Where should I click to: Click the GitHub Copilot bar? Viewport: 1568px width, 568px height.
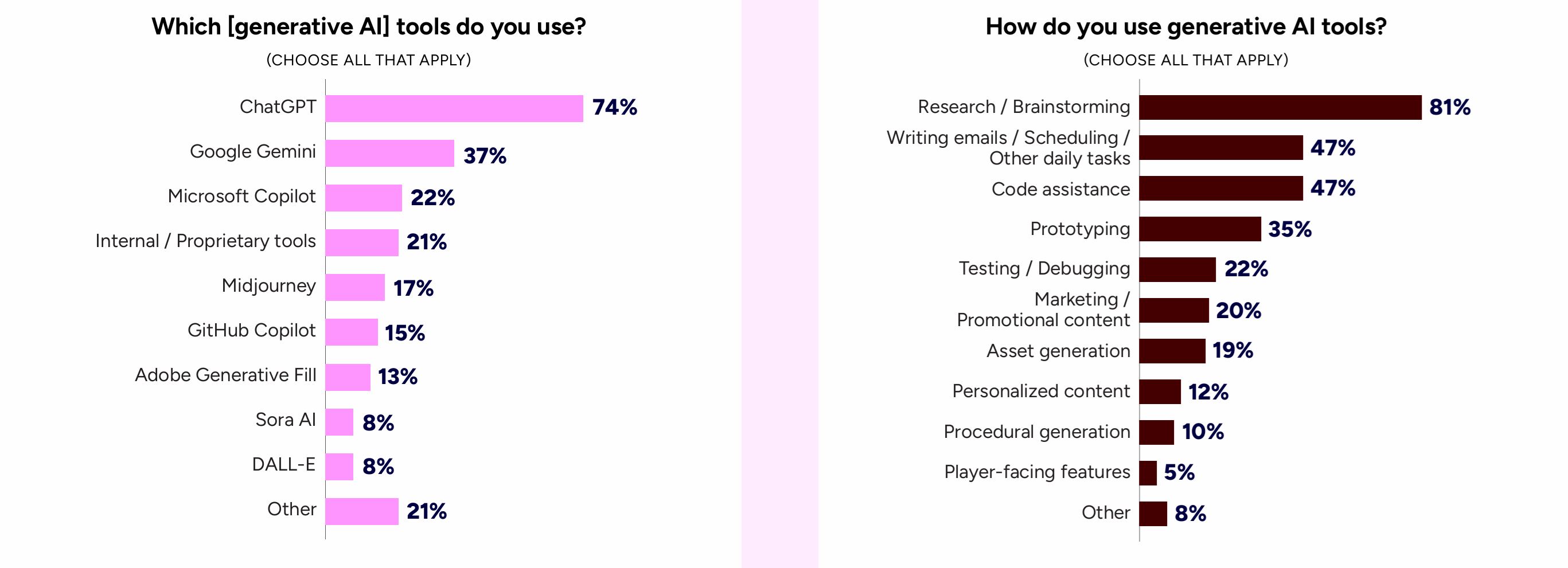[351, 332]
